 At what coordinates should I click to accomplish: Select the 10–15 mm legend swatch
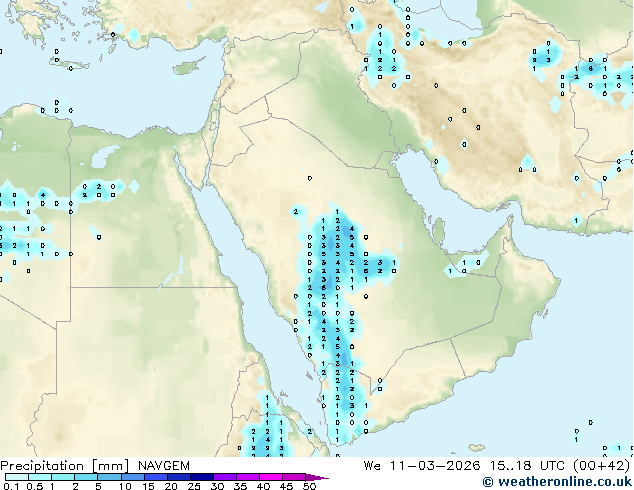click(132, 477)
